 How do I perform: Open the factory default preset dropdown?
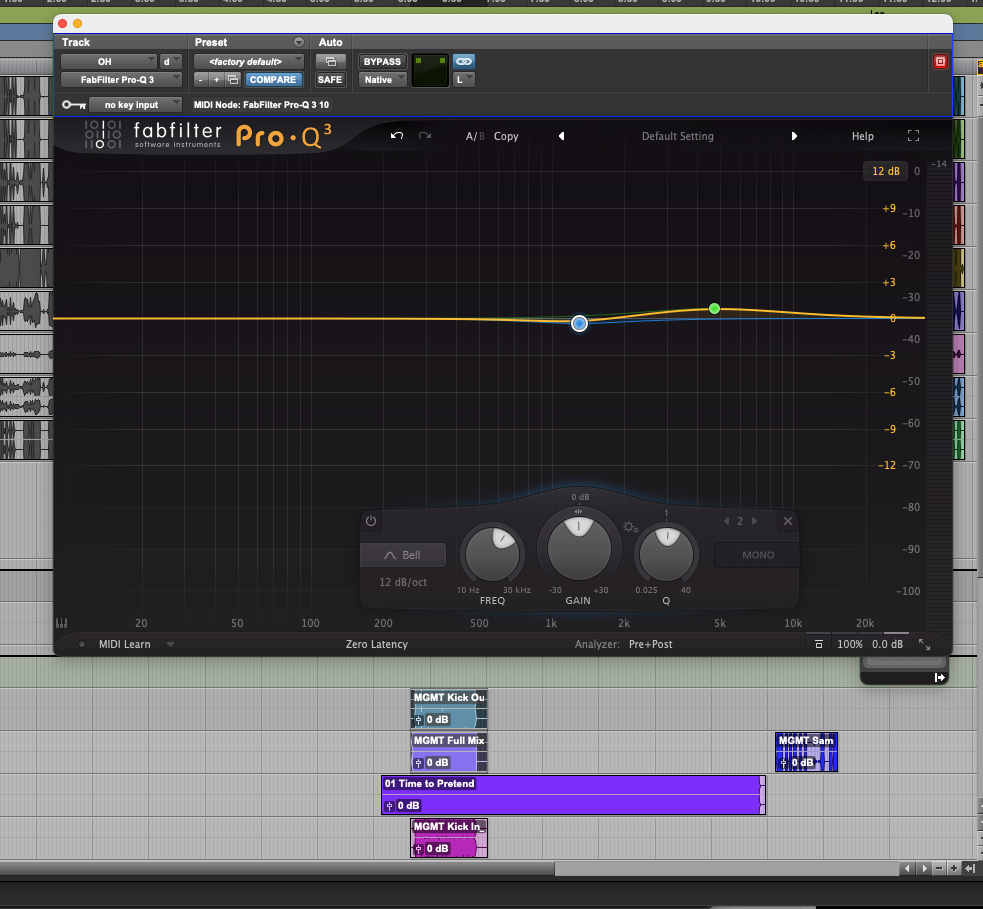pos(249,61)
